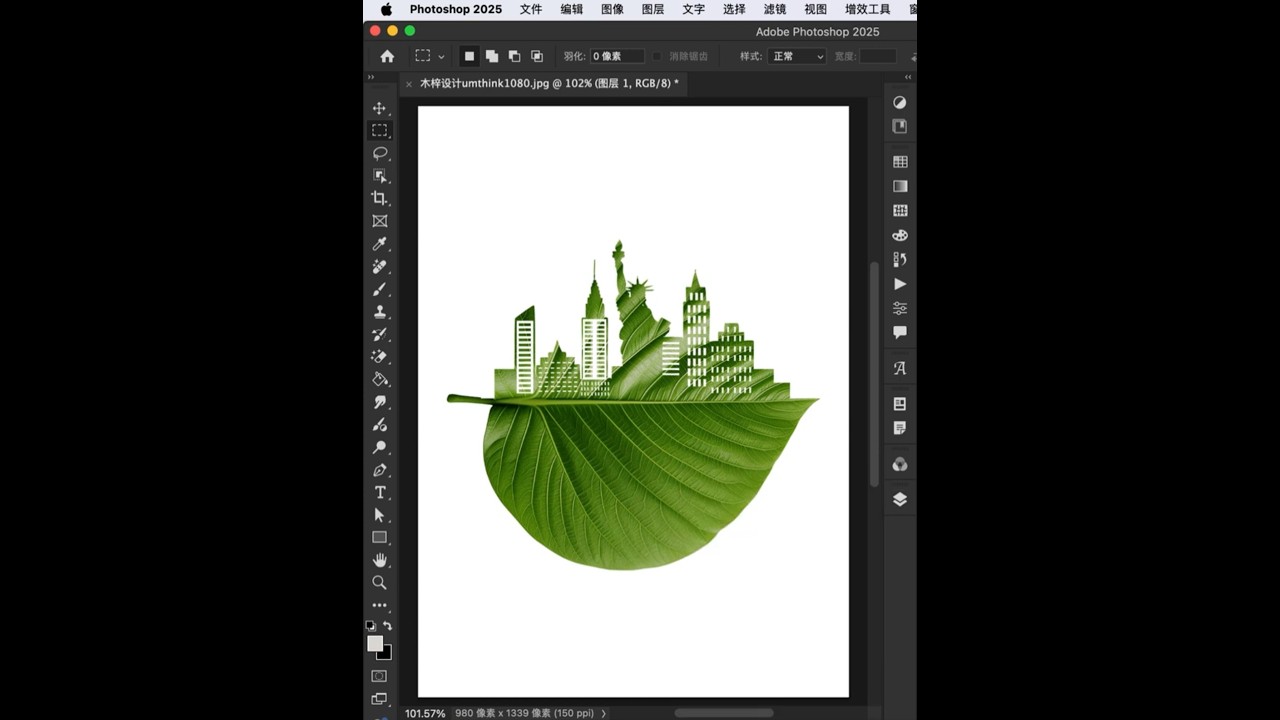
Task: Select the Paint Bucket tool
Action: 379,380
